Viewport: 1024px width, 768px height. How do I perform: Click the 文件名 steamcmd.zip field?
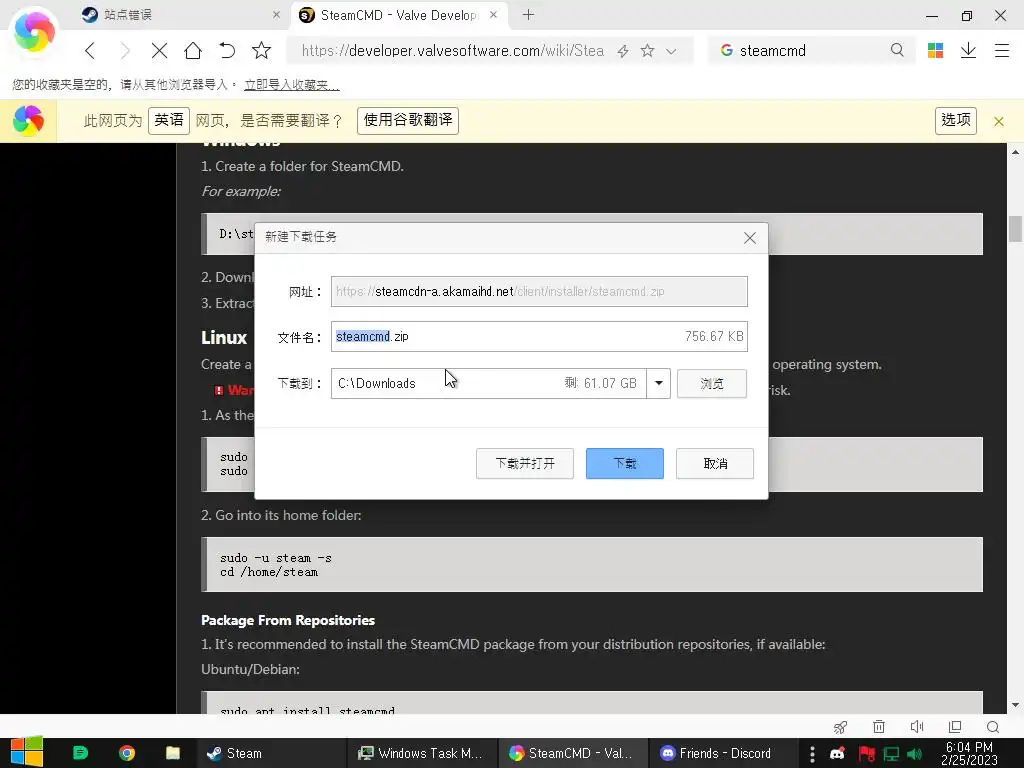coord(539,336)
